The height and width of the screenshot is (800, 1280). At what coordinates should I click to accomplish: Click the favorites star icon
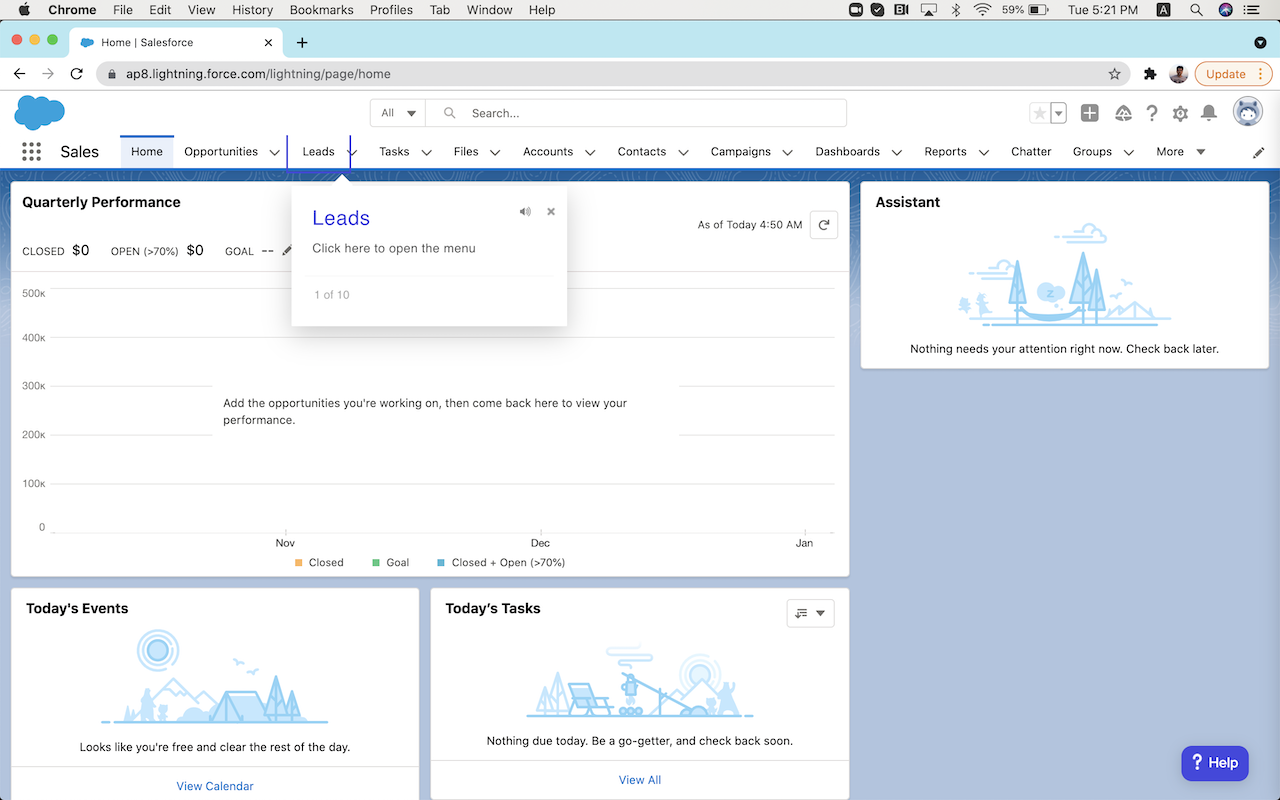pyautogui.click(x=1040, y=114)
